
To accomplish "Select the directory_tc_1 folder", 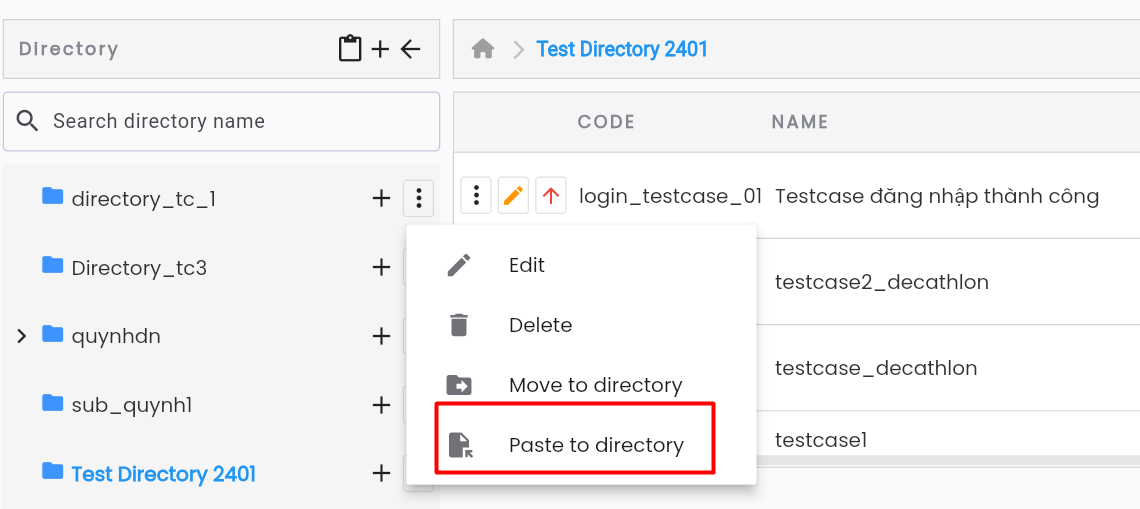I will [x=143, y=199].
